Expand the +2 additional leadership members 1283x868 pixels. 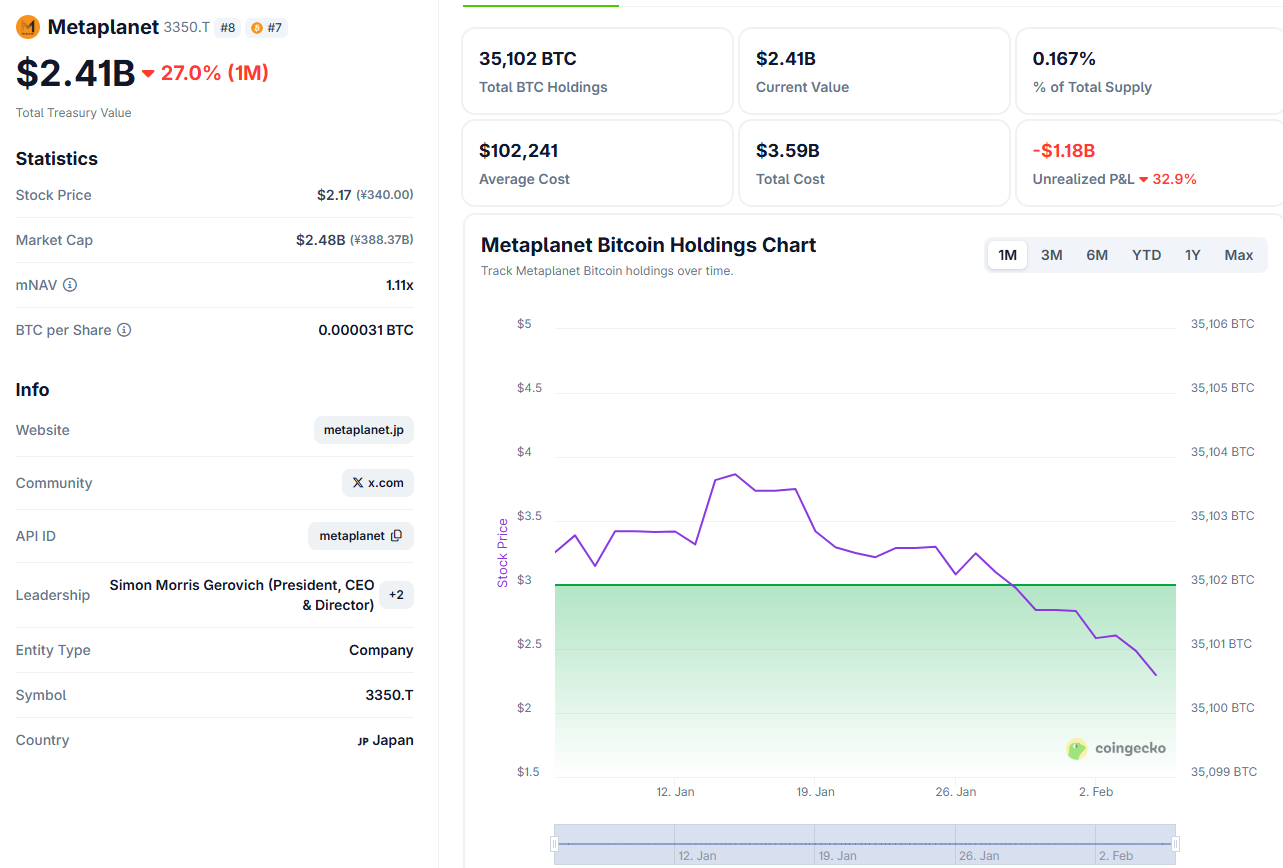pos(396,595)
